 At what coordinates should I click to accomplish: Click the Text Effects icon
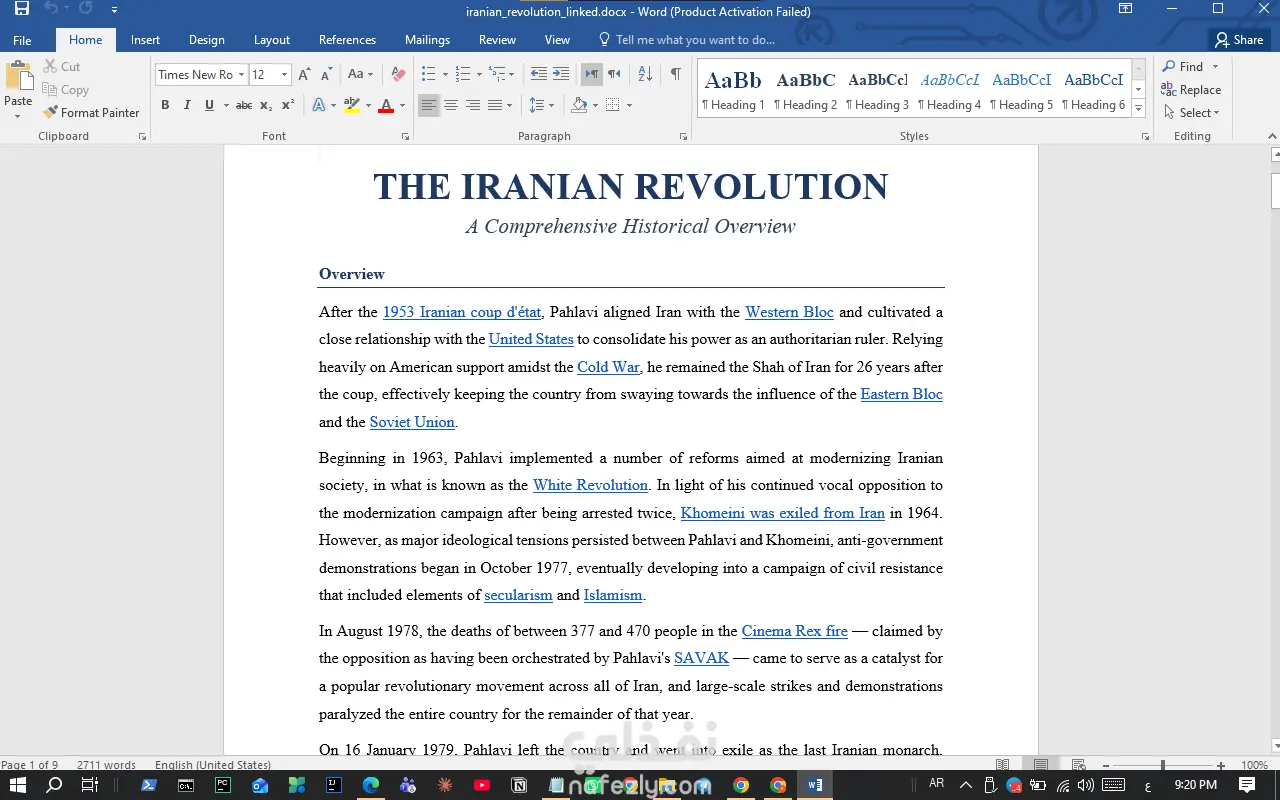(319, 105)
